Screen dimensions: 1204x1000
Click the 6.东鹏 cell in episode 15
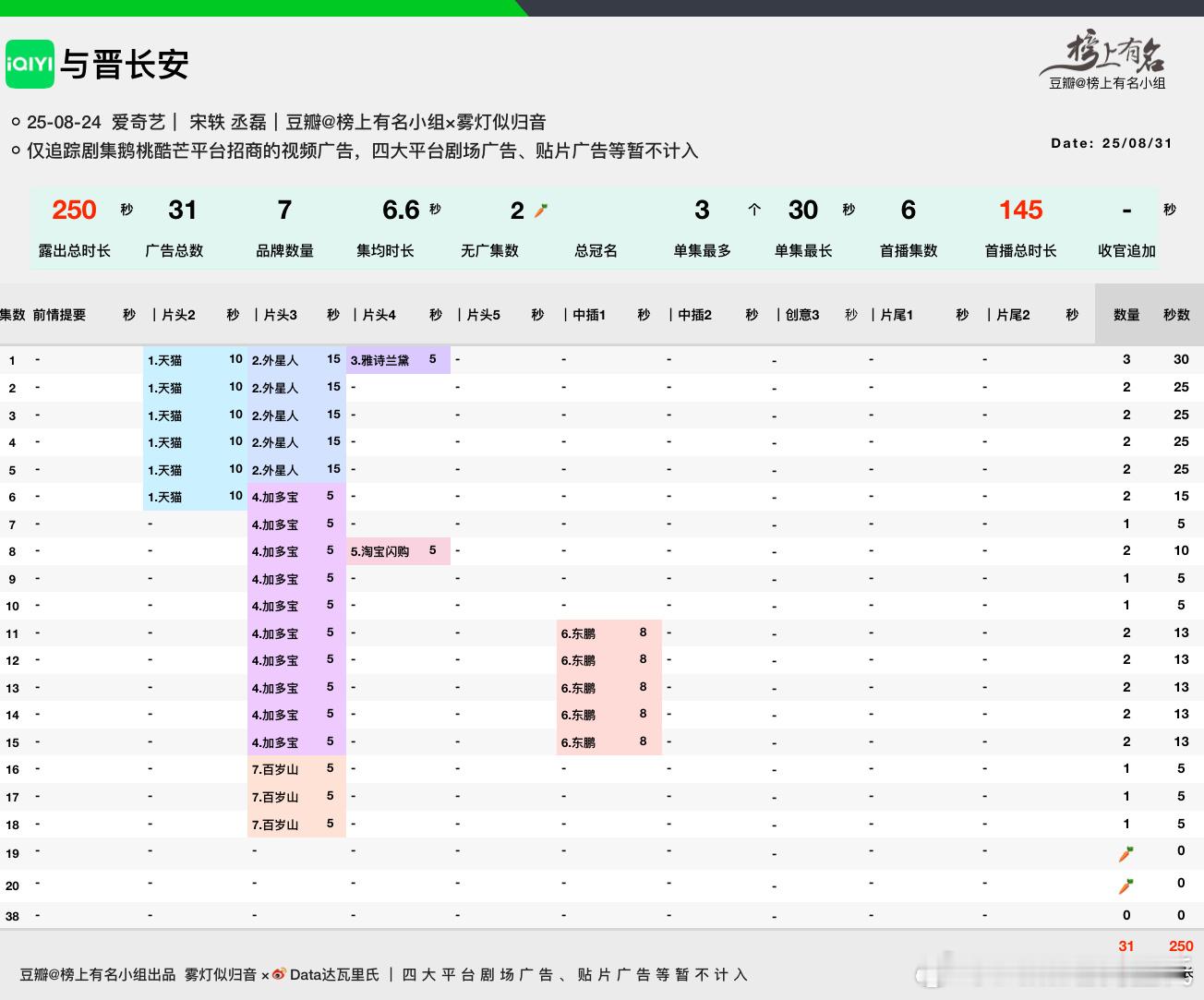coord(608,742)
